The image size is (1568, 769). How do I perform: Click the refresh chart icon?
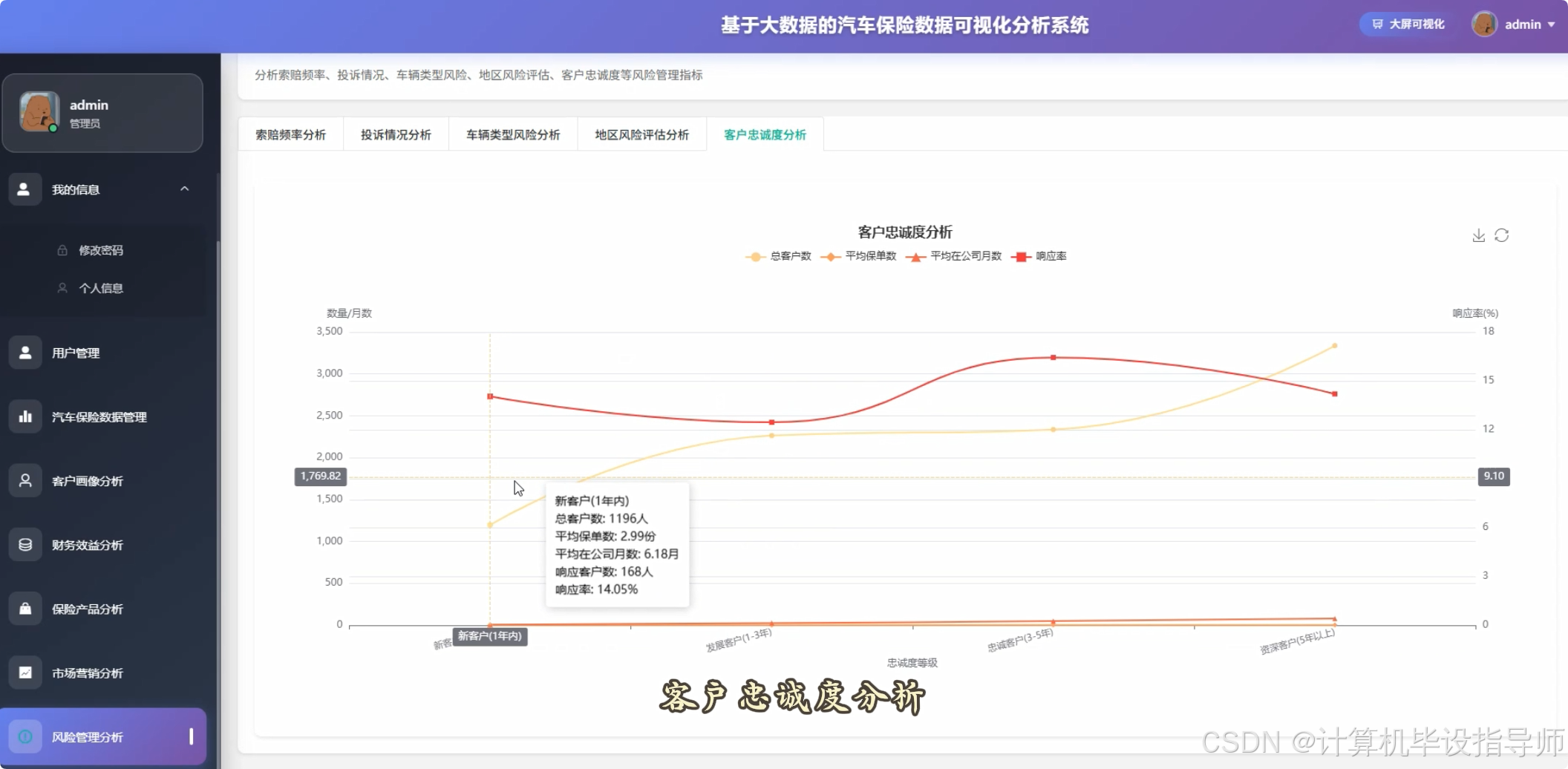coord(1503,235)
